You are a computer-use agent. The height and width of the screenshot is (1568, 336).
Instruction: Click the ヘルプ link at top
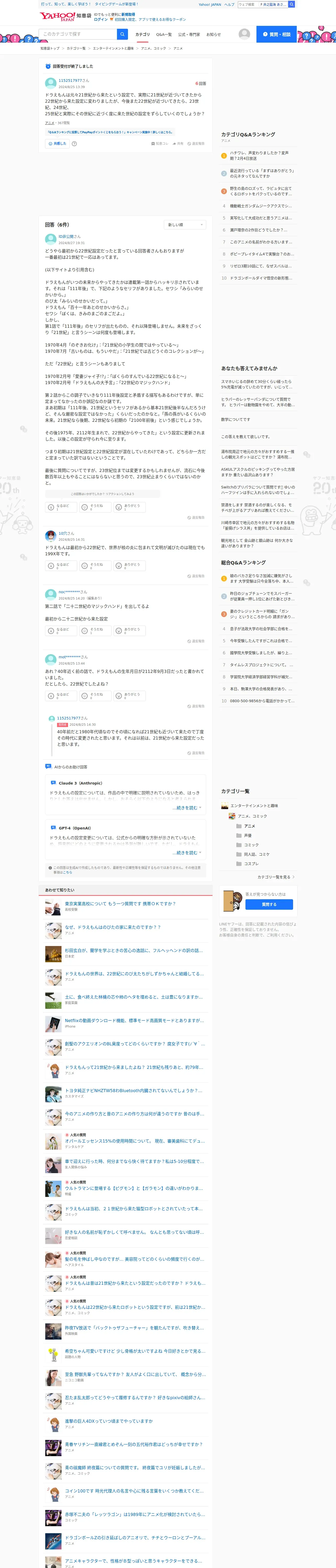click(x=229, y=4)
